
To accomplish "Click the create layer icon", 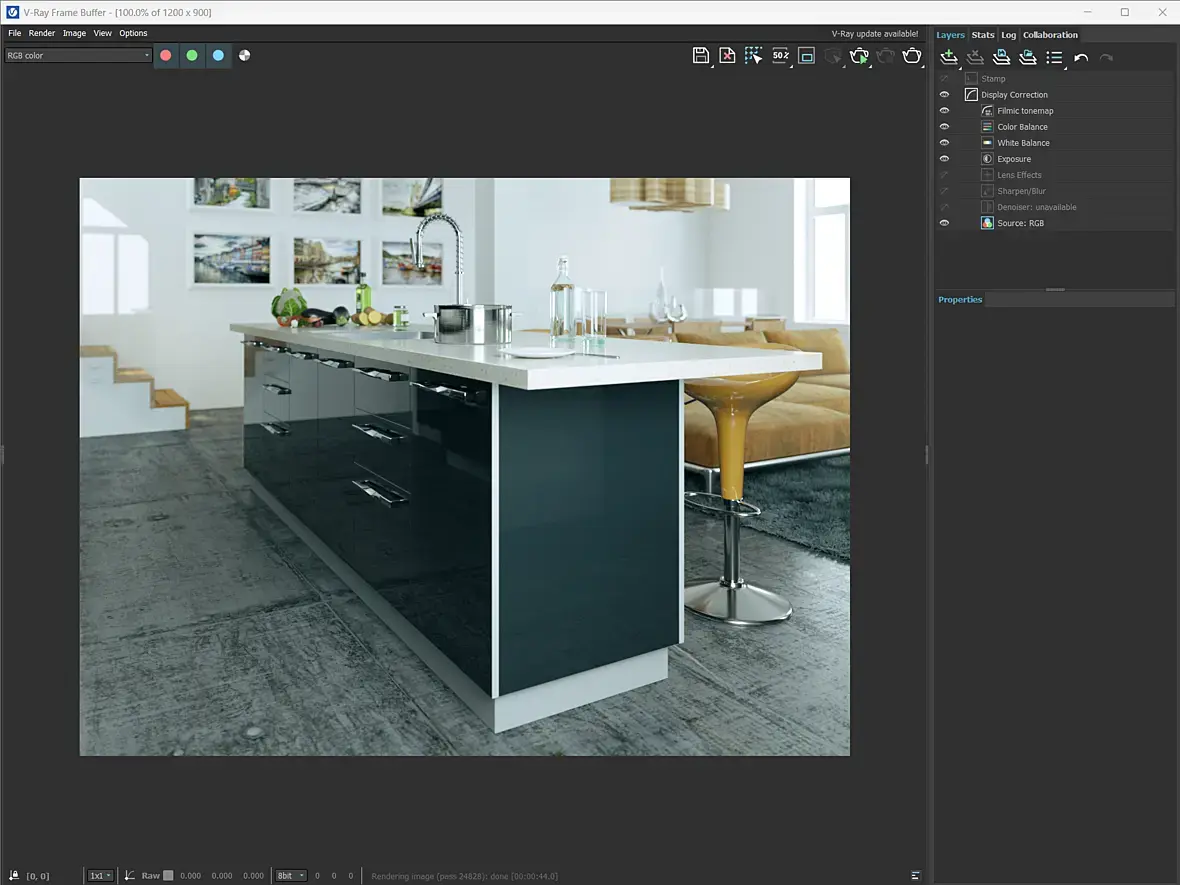I will tap(948, 58).
